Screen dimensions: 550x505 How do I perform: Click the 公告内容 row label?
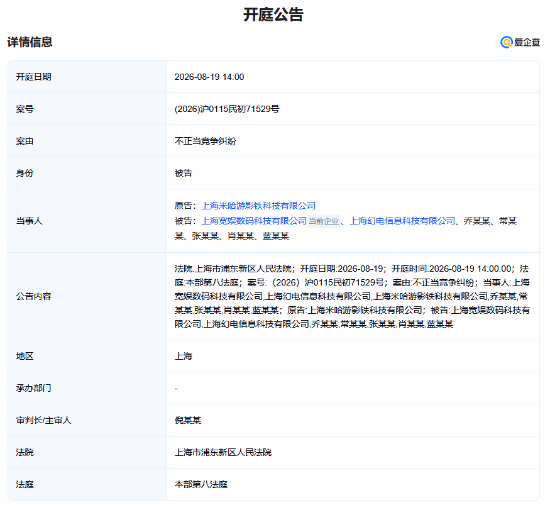point(34,296)
